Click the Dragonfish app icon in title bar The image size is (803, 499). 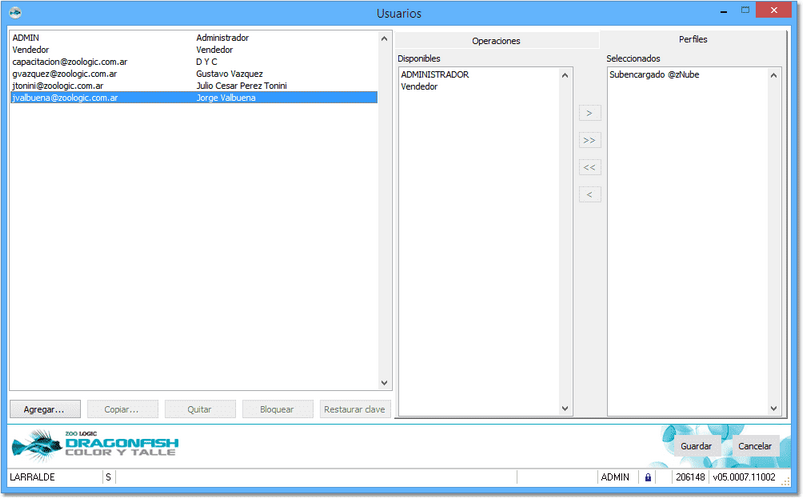[x=15, y=12]
